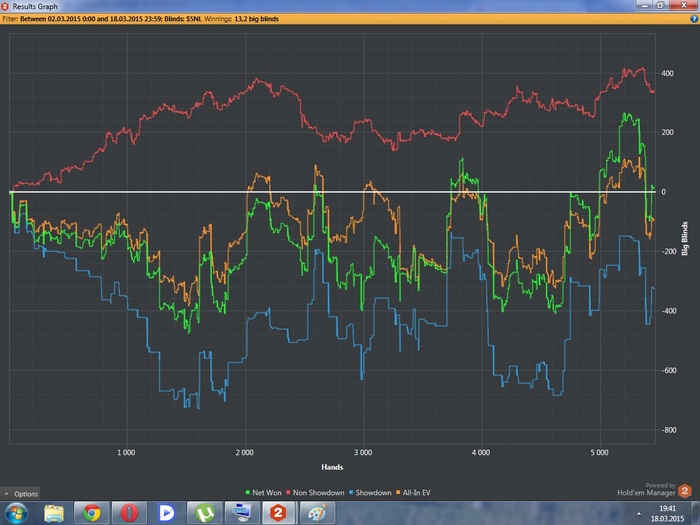Image resolution: width=700 pixels, height=525 pixels.
Task: Click the 5 000 hands axis tick label
Action: [x=600, y=453]
